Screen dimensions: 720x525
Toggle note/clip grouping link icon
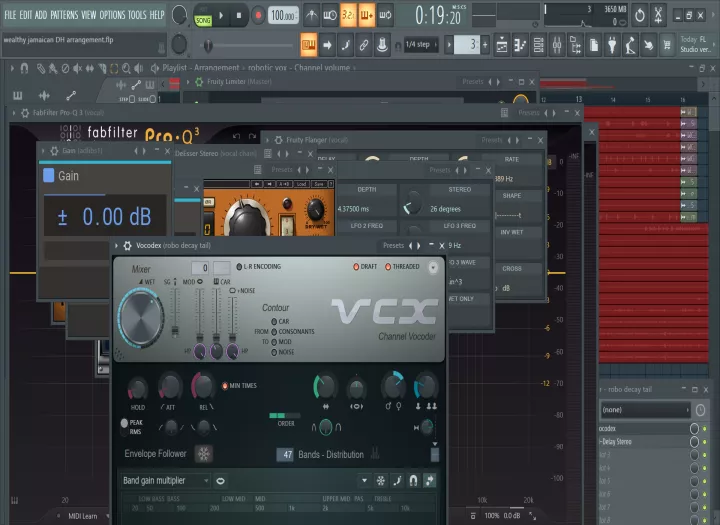364,45
